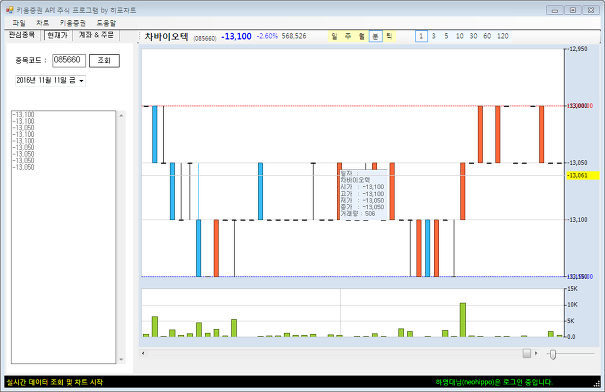This screenshot has height=392, width=605.
Task: Click the -13,050 price axis label
Action: pos(578,163)
